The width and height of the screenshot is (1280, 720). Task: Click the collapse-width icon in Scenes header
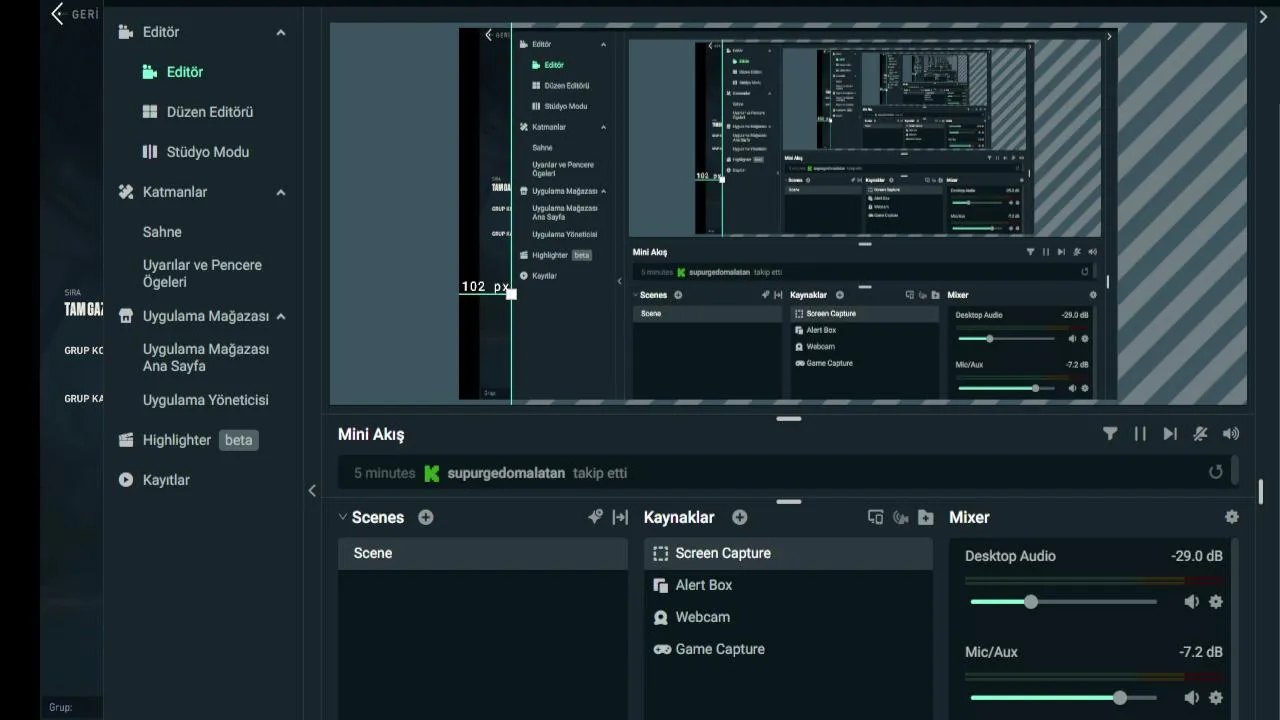[x=620, y=517]
